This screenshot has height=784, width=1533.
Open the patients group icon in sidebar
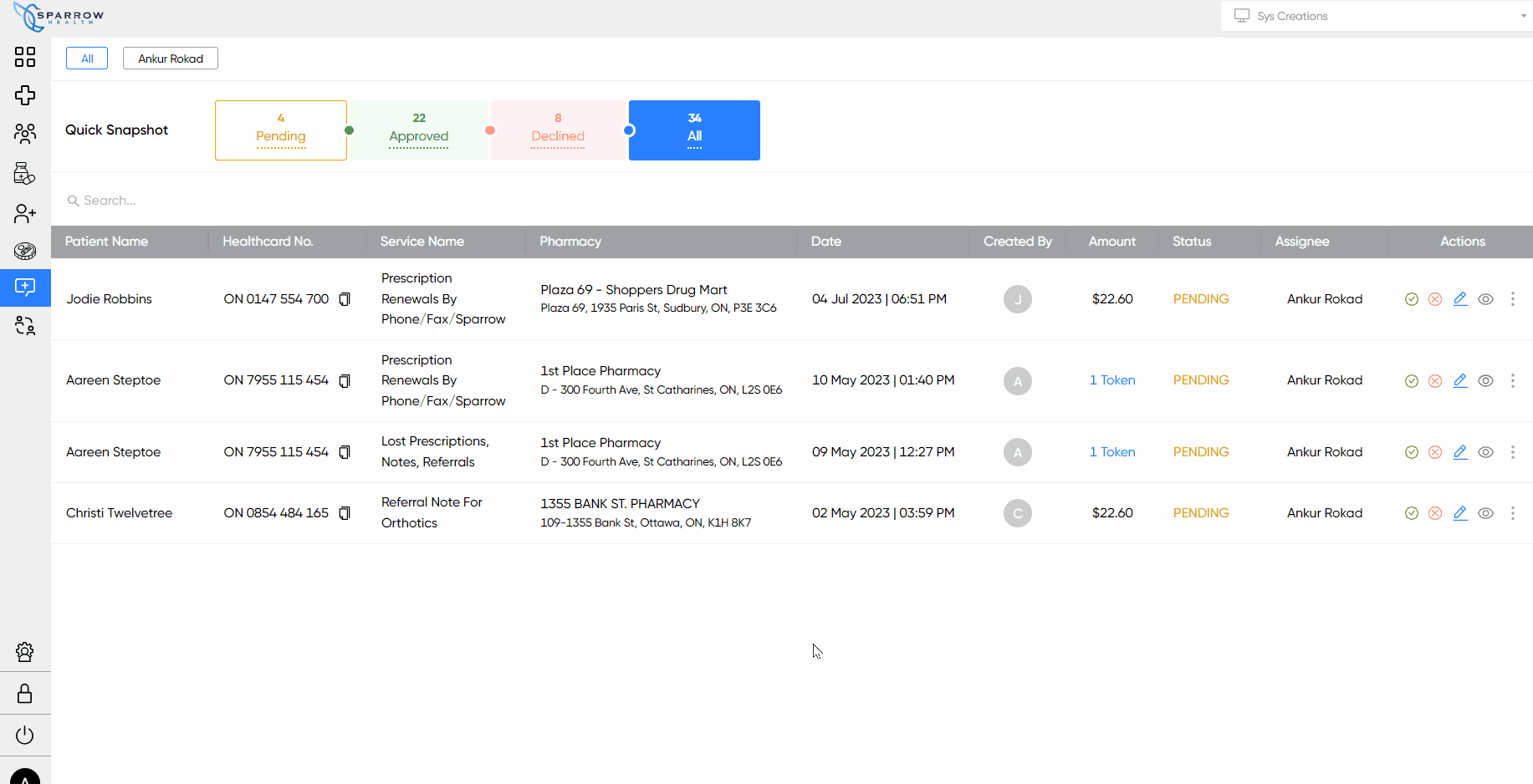pyautogui.click(x=25, y=134)
